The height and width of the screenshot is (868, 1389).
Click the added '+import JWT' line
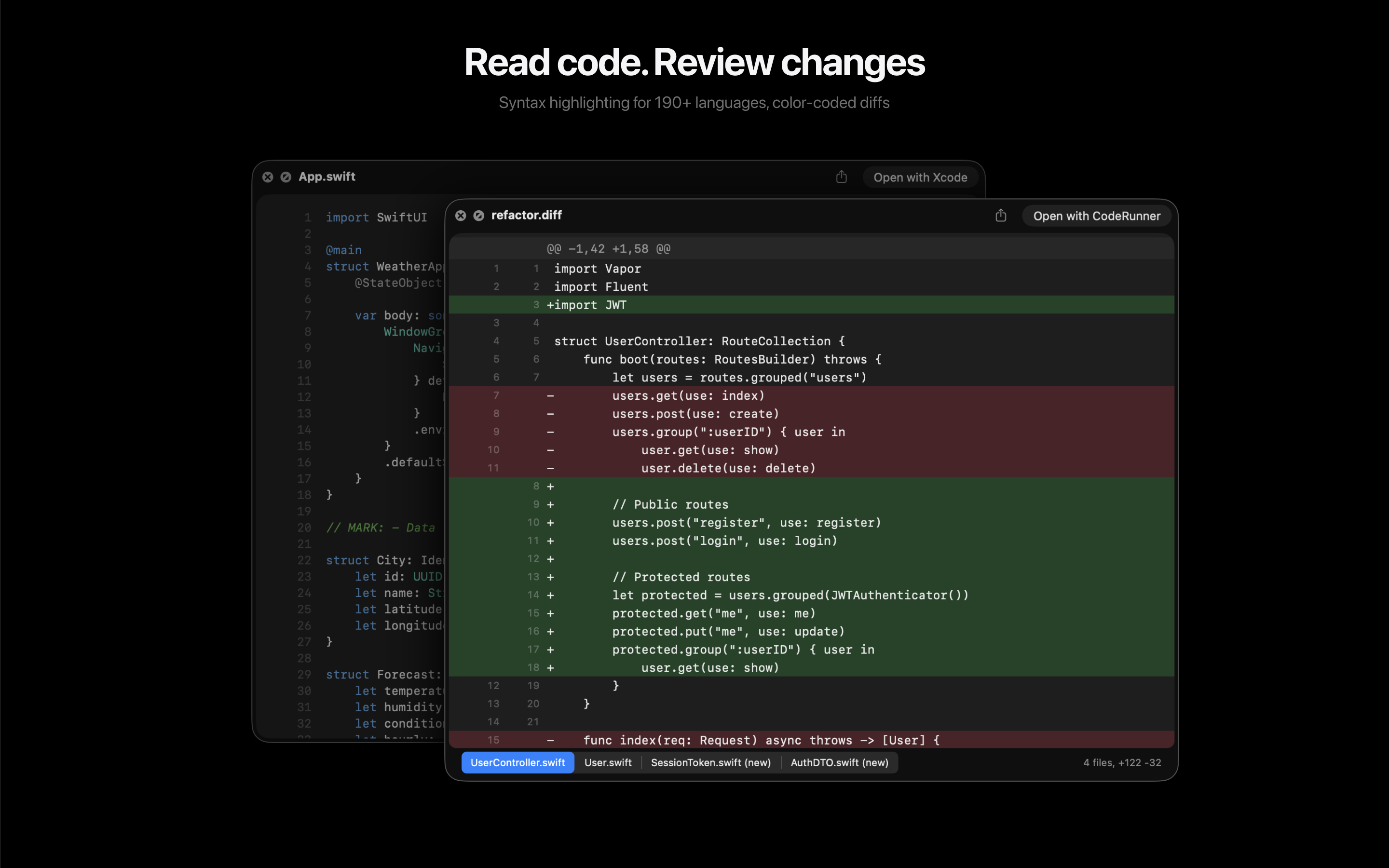[x=586, y=305]
